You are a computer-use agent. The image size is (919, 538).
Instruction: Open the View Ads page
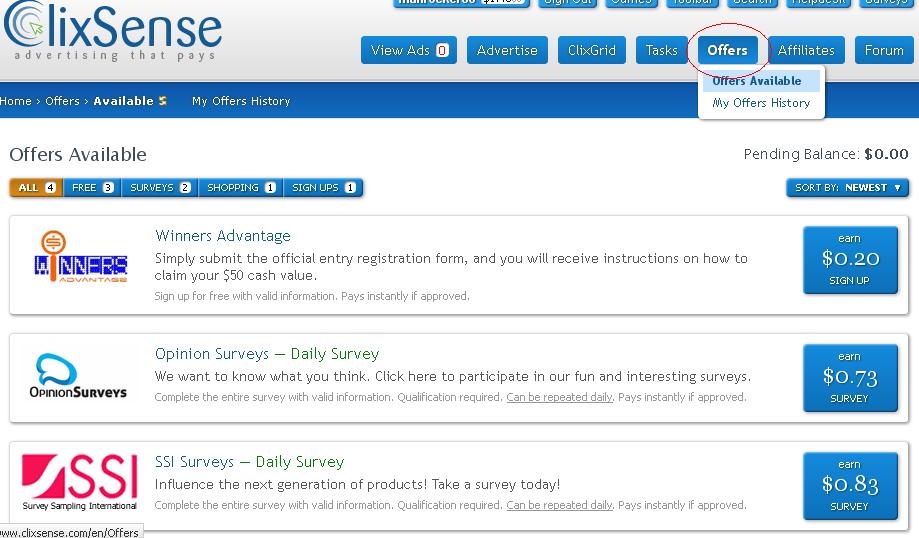click(409, 50)
